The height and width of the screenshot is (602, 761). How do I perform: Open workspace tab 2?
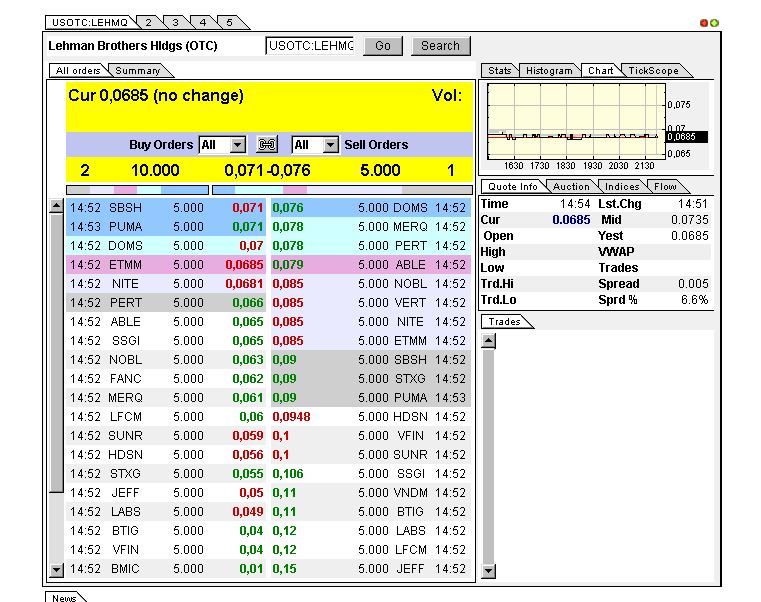147,22
